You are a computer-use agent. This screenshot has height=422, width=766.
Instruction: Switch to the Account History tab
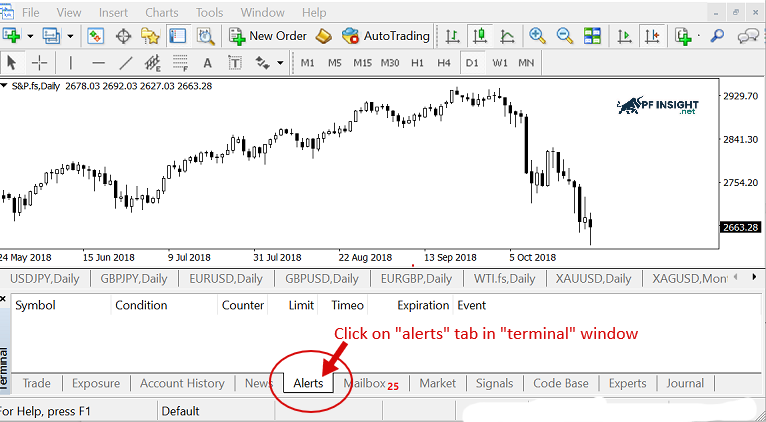point(182,383)
